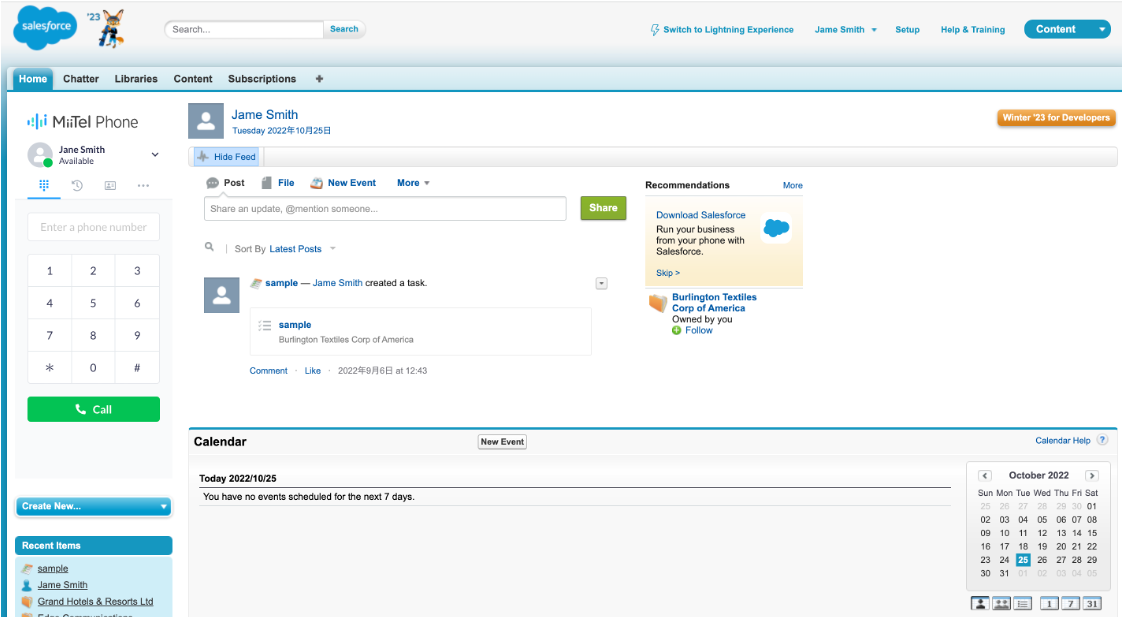Viewport: 1122px width, 618px height.
Task: Expand Jane Smith availability status chevron
Action: click(x=155, y=154)
